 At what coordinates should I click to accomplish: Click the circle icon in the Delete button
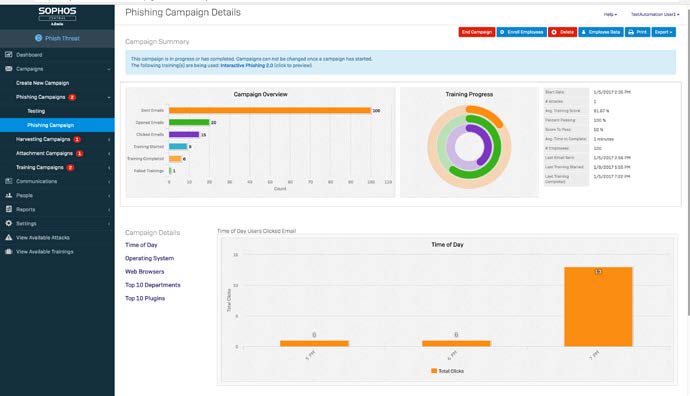pos(554,32)
